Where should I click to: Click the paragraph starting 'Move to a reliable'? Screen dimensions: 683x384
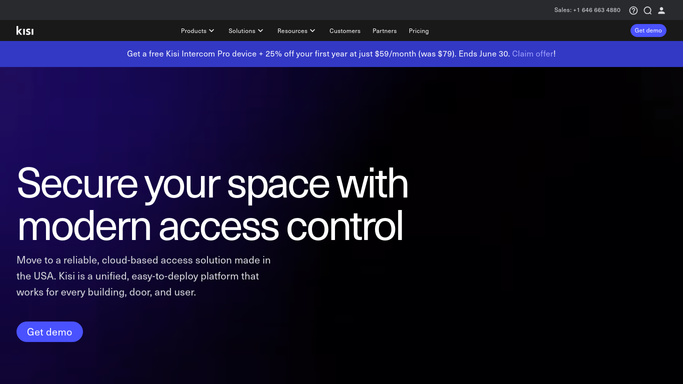144,276
